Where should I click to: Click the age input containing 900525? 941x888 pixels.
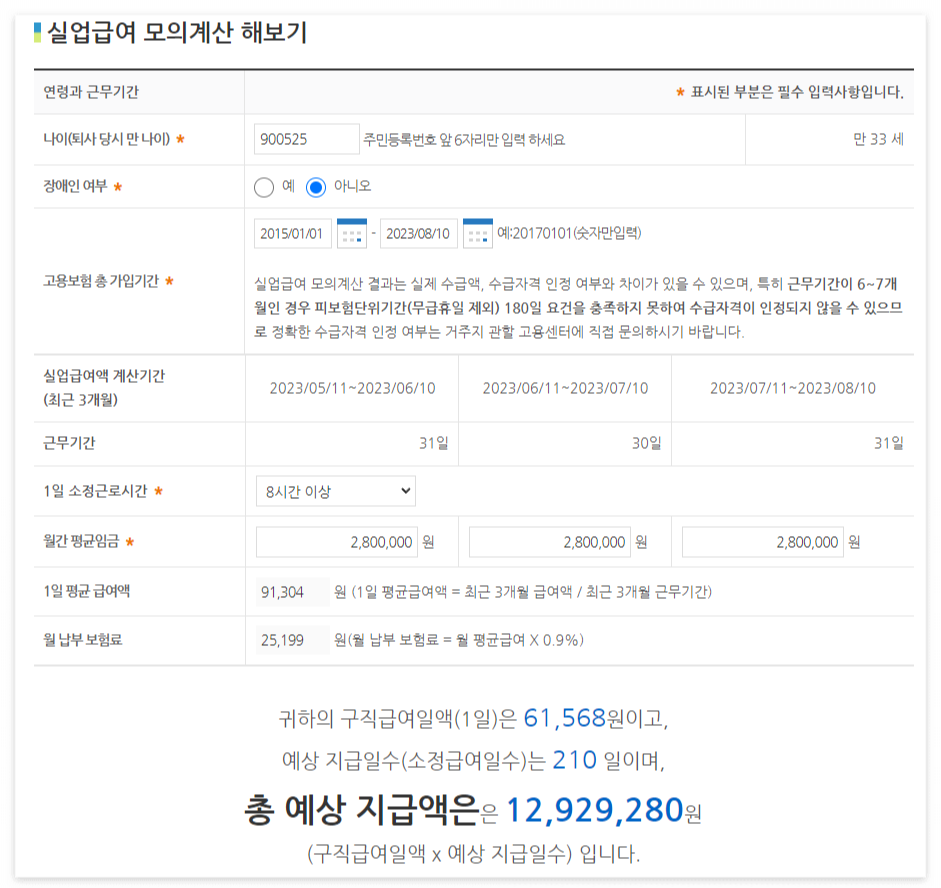306,141
